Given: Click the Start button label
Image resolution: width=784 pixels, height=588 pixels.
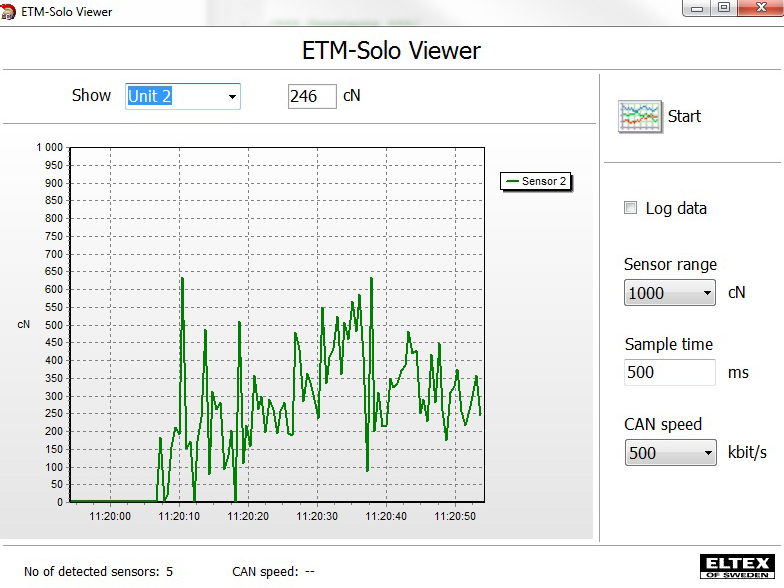Looking at the screenshot, I should coord(684,116).
